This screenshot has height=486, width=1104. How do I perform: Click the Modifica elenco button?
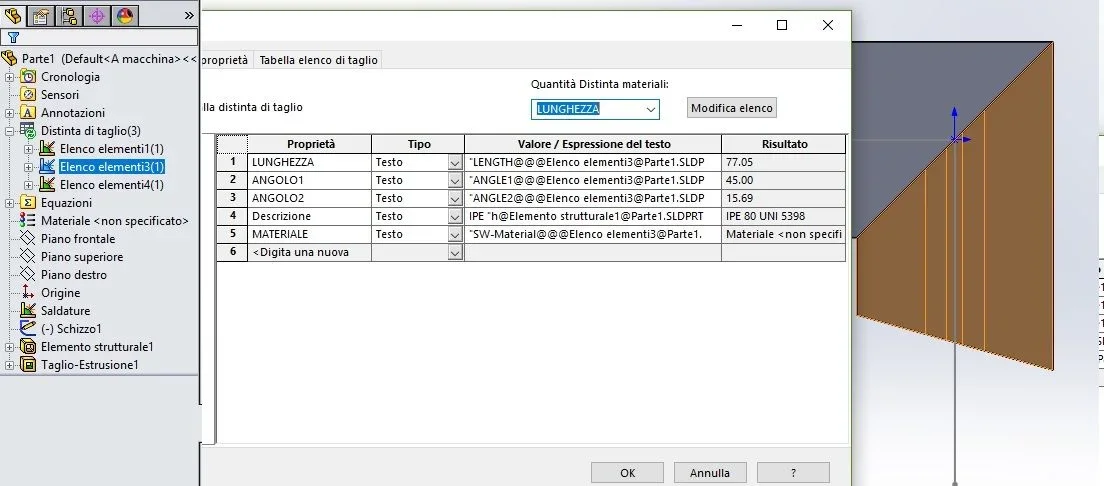[732, 108]
